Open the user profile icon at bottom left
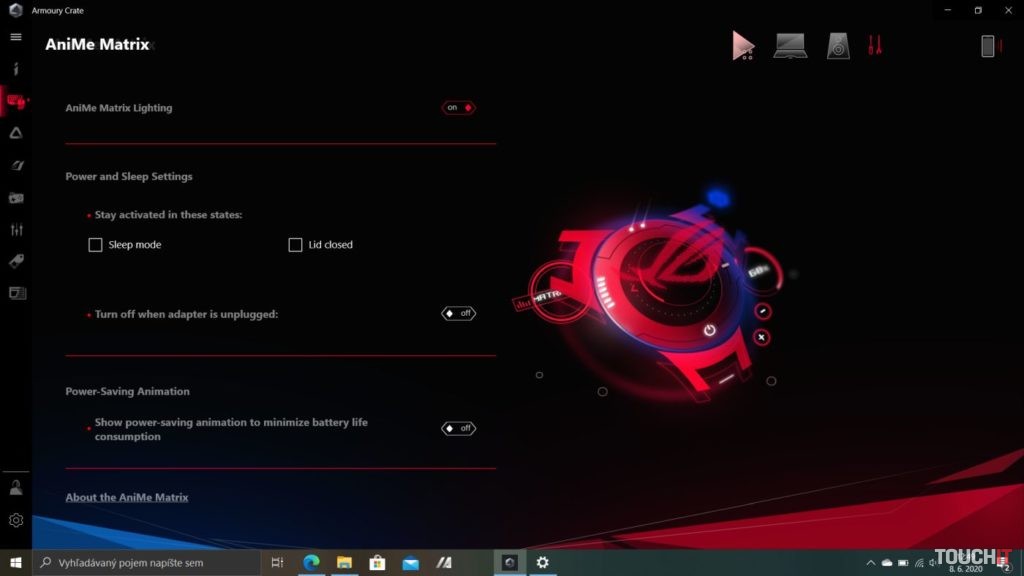1024x576 pixels. point(15,487)
